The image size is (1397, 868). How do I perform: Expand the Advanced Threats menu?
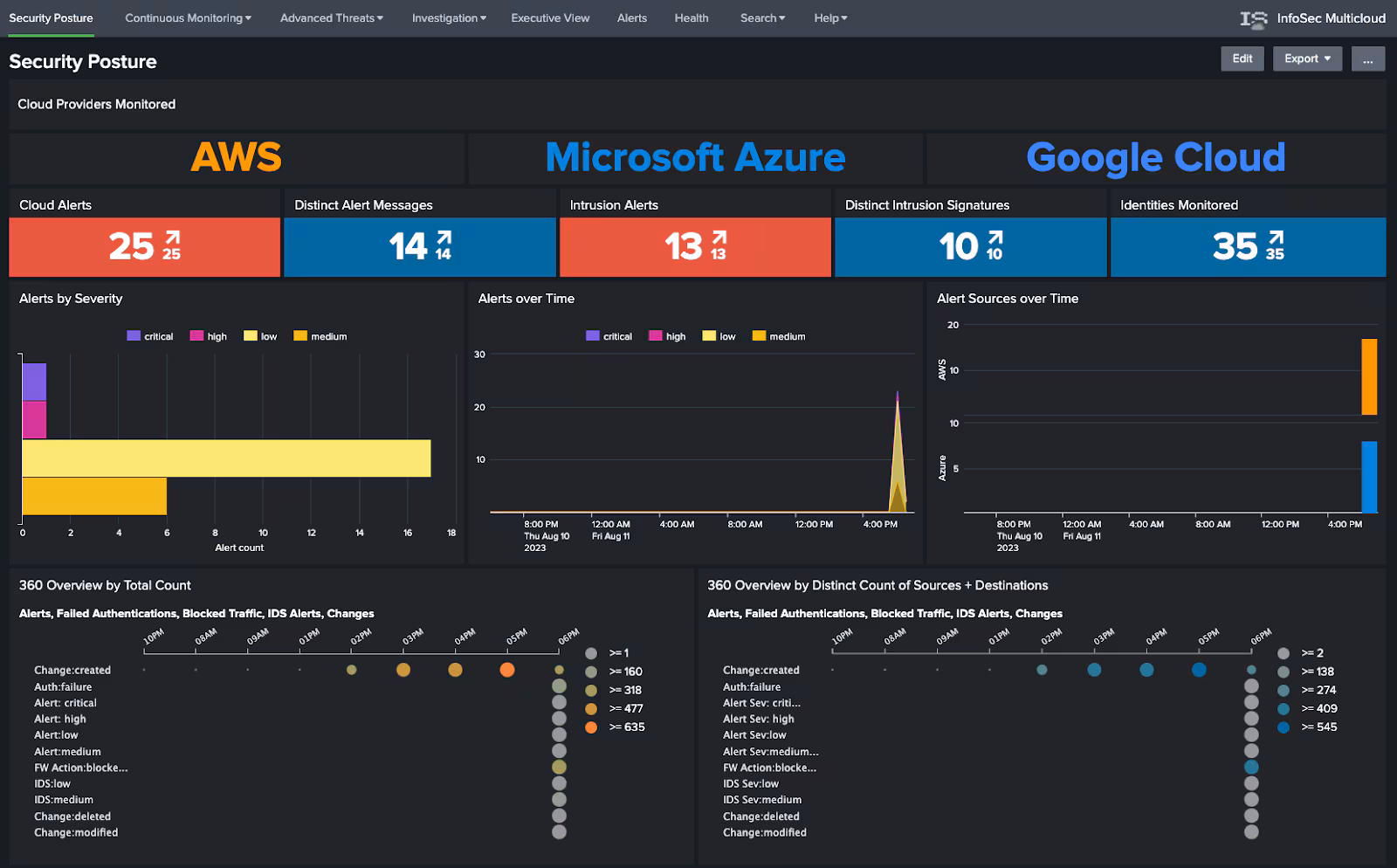(x=331, y=17)
